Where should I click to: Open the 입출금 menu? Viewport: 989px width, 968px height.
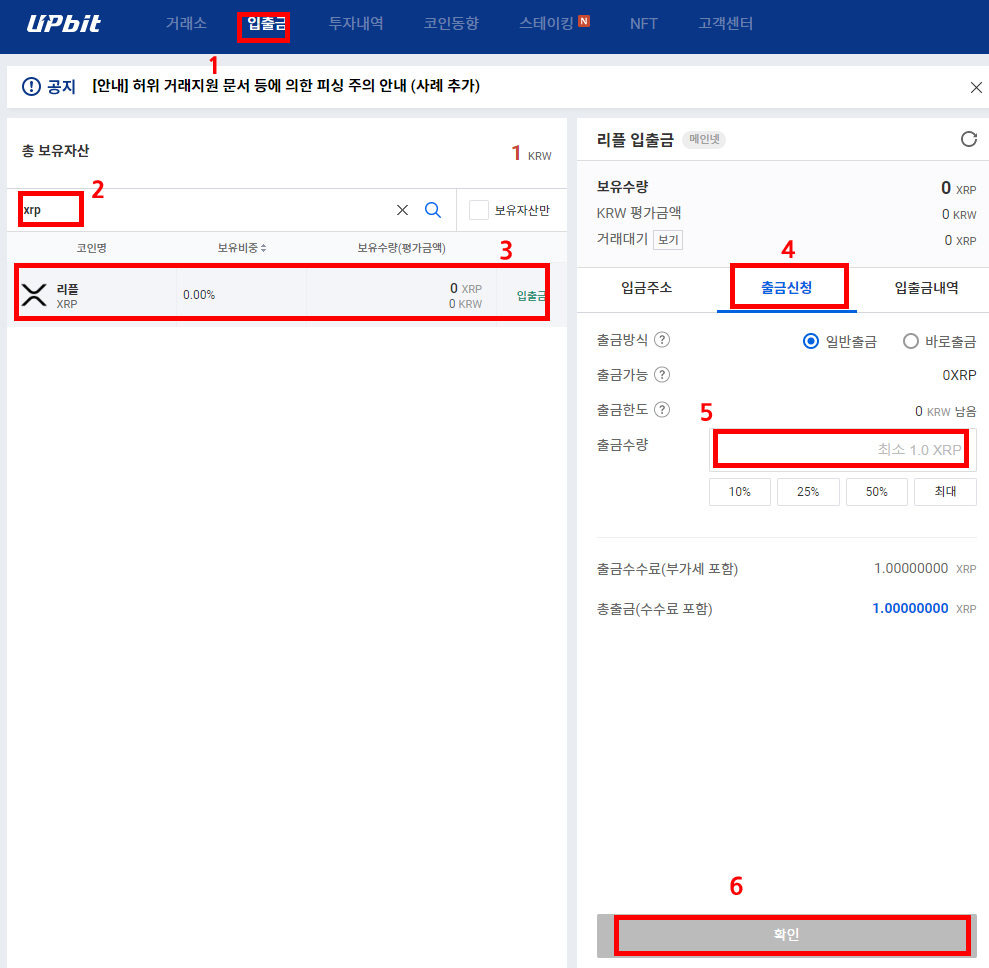[266, 23]
